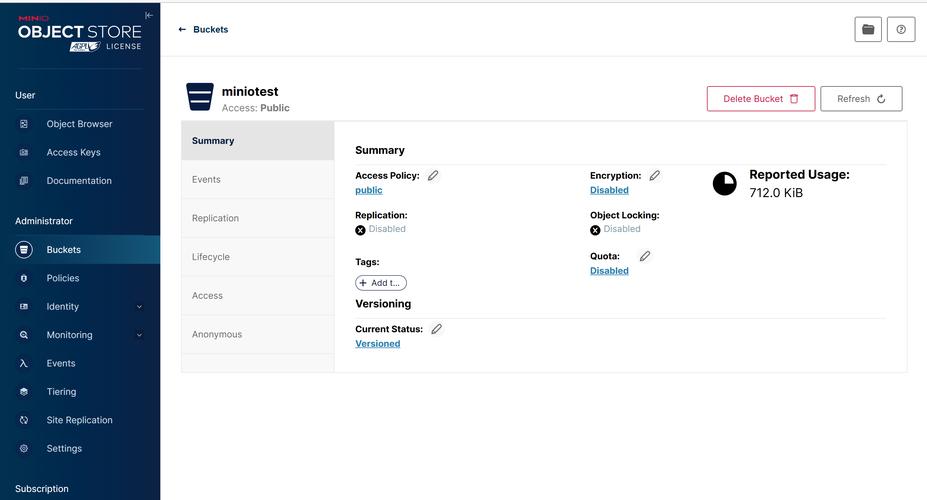Open the Replication tab
Image resolution: width=927 pixels, height=500 pixels.
[216, 218]
